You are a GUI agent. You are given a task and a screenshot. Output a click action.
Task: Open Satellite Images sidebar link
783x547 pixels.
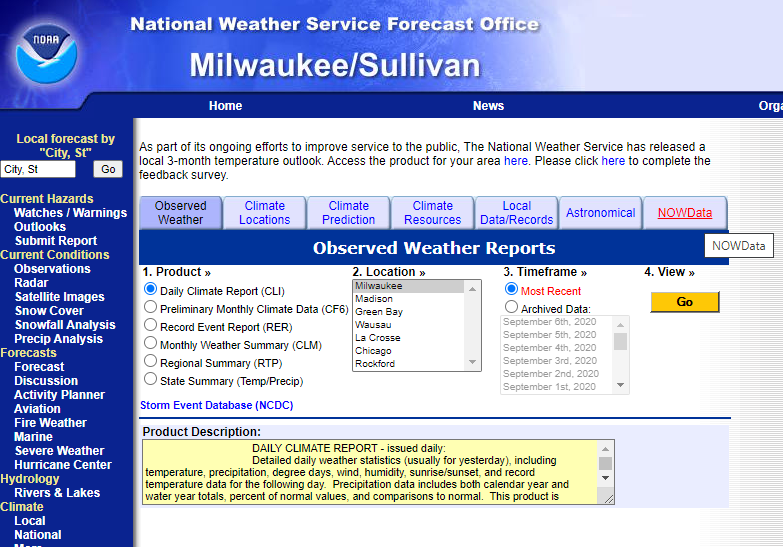[59, 297]
